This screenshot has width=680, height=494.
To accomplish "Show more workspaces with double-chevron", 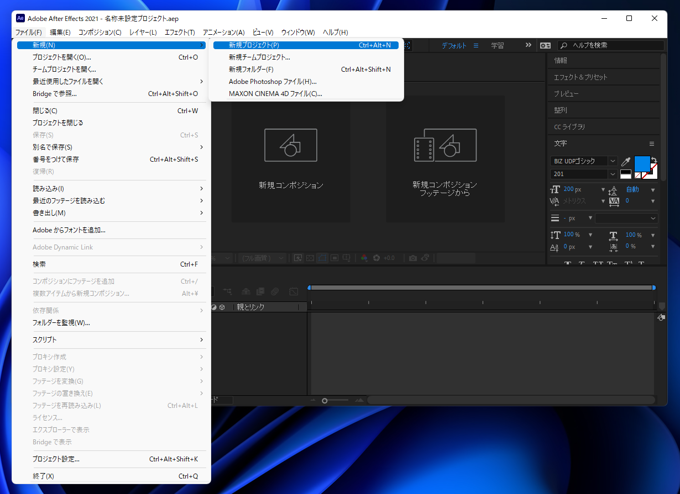I will 528,45.
